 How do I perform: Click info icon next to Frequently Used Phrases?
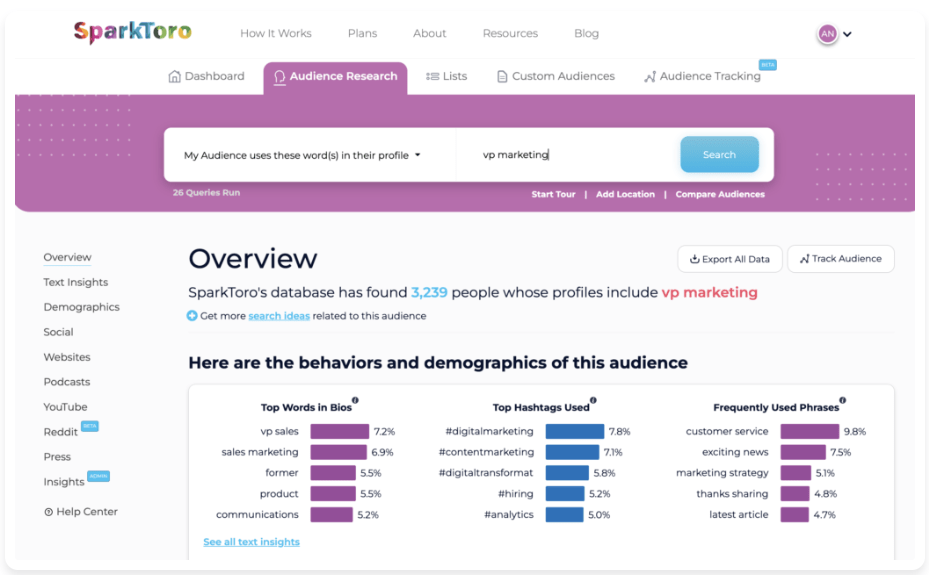coord(842,400)
